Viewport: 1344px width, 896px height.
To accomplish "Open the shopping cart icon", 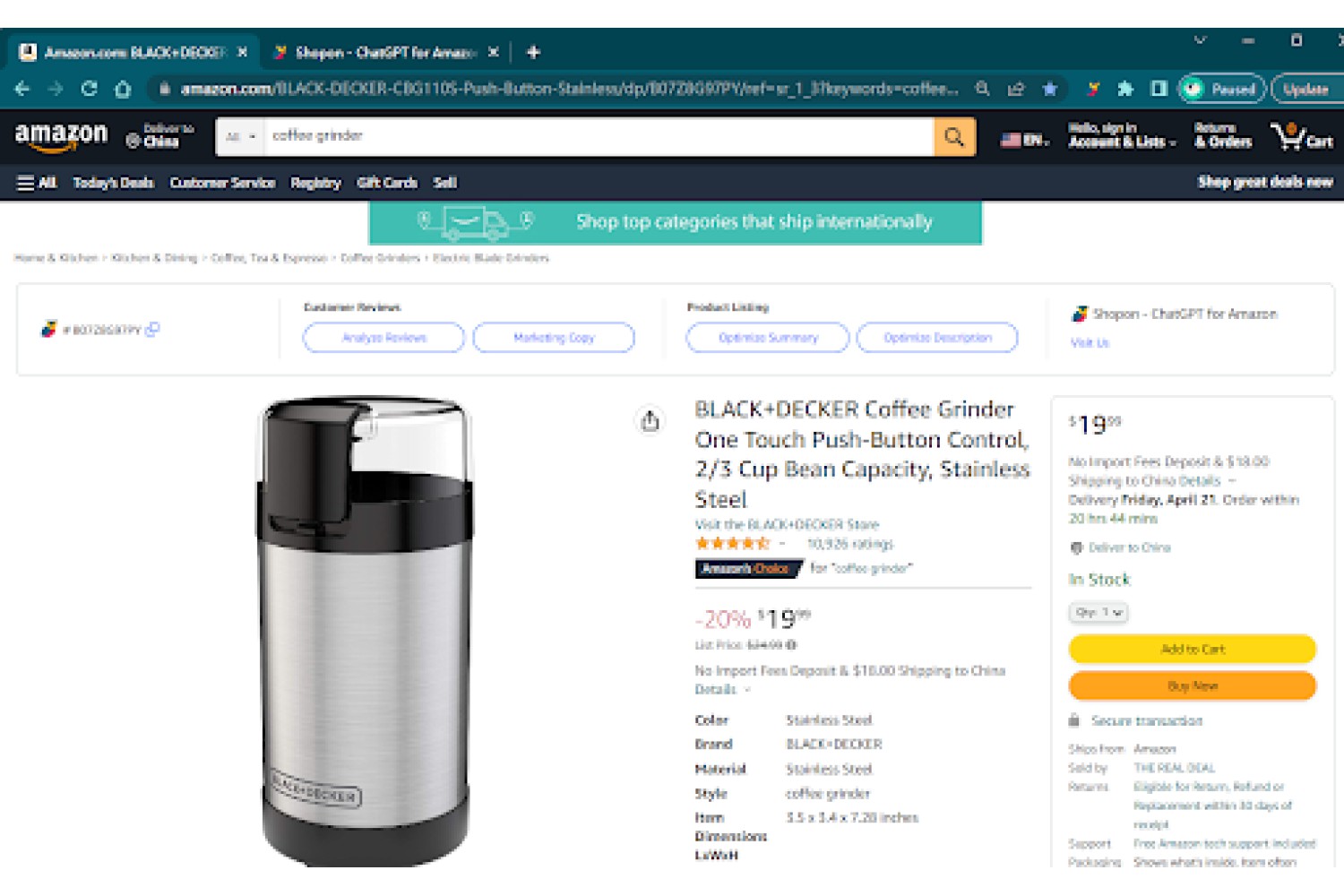I will [1302, 136].
